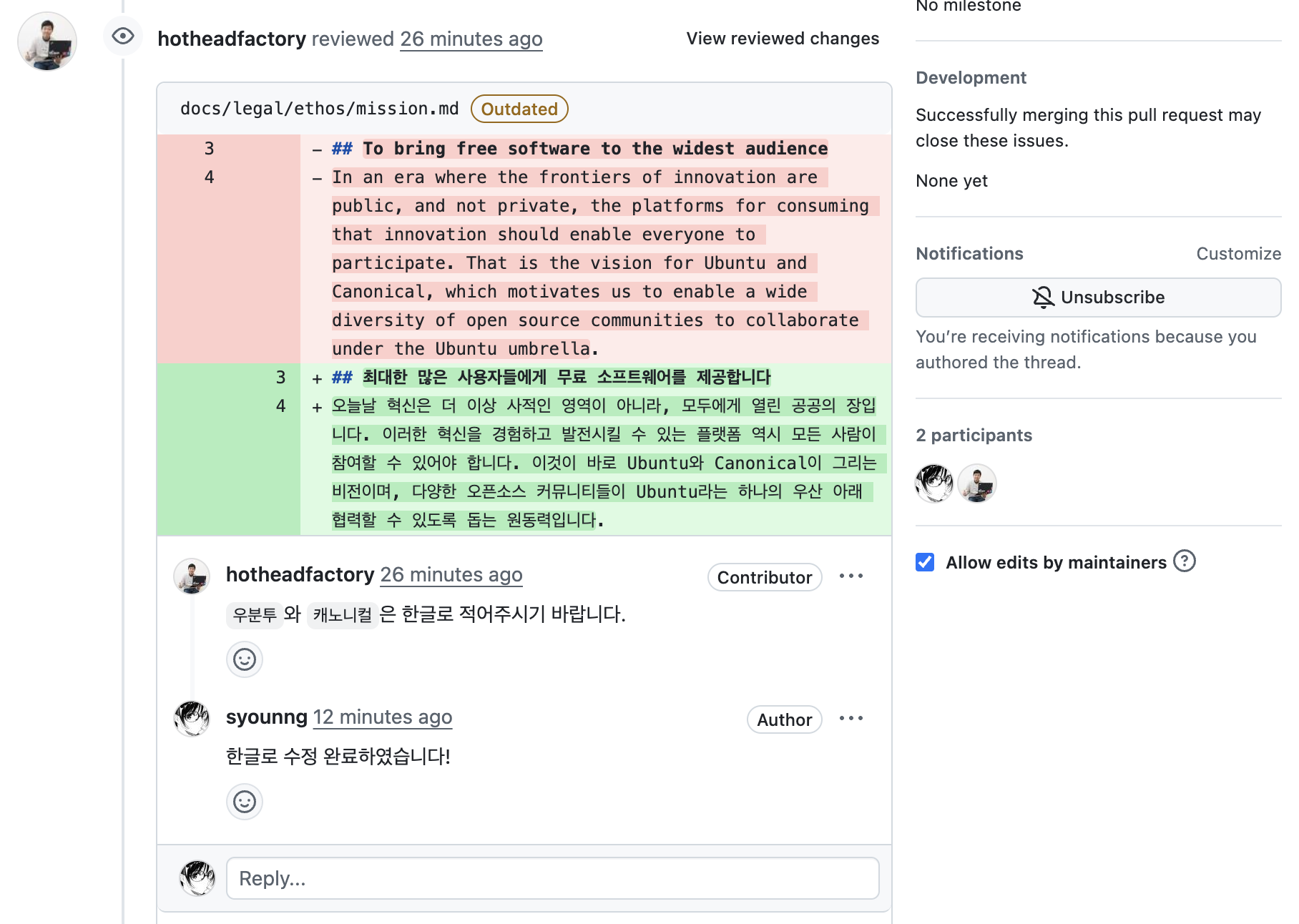Click into the Reply text field
This screenshot has height=924, width=1299.
(x=552, y=878)
